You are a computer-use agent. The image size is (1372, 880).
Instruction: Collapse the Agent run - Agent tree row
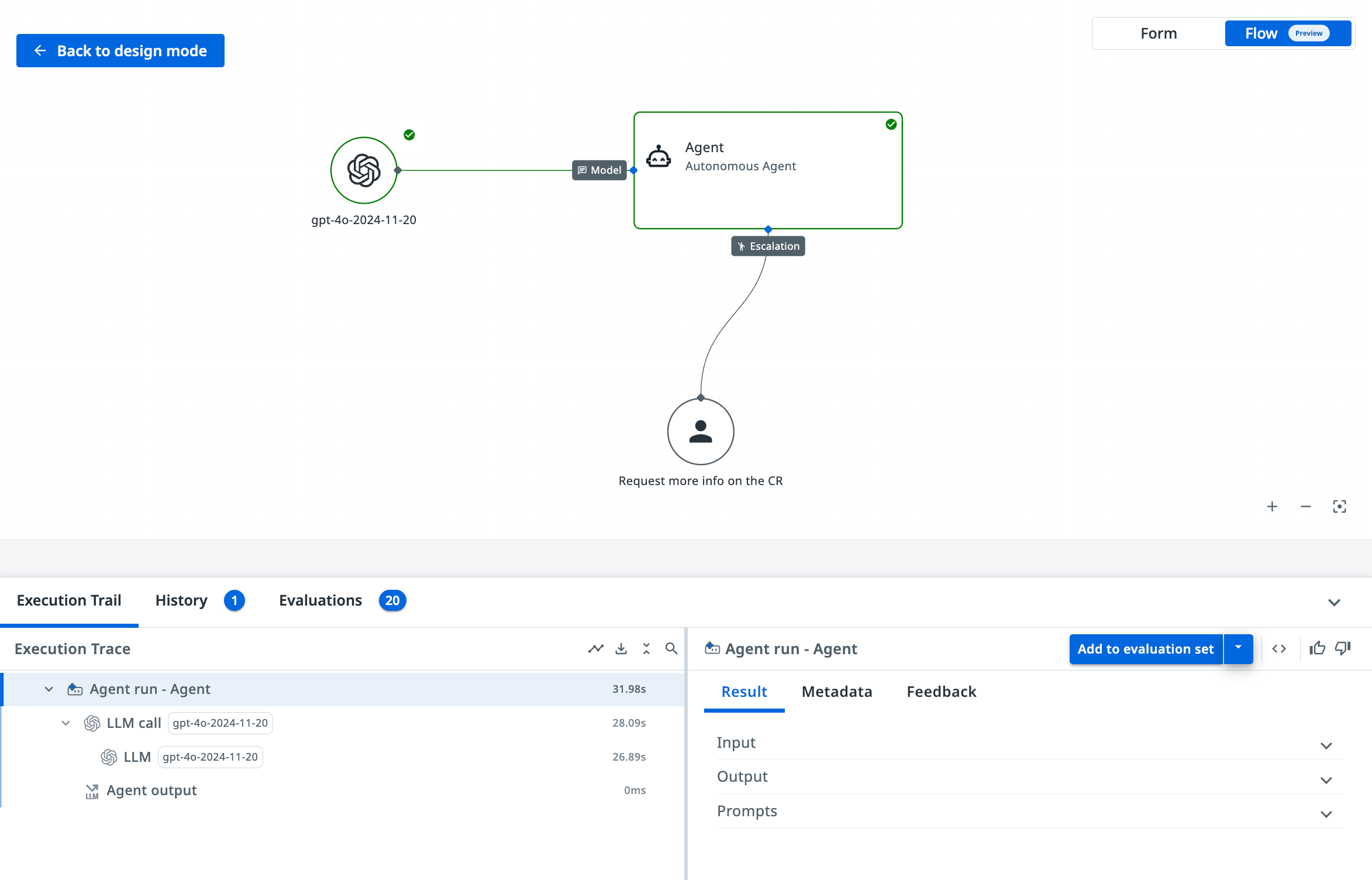click(x=49, y=689)
